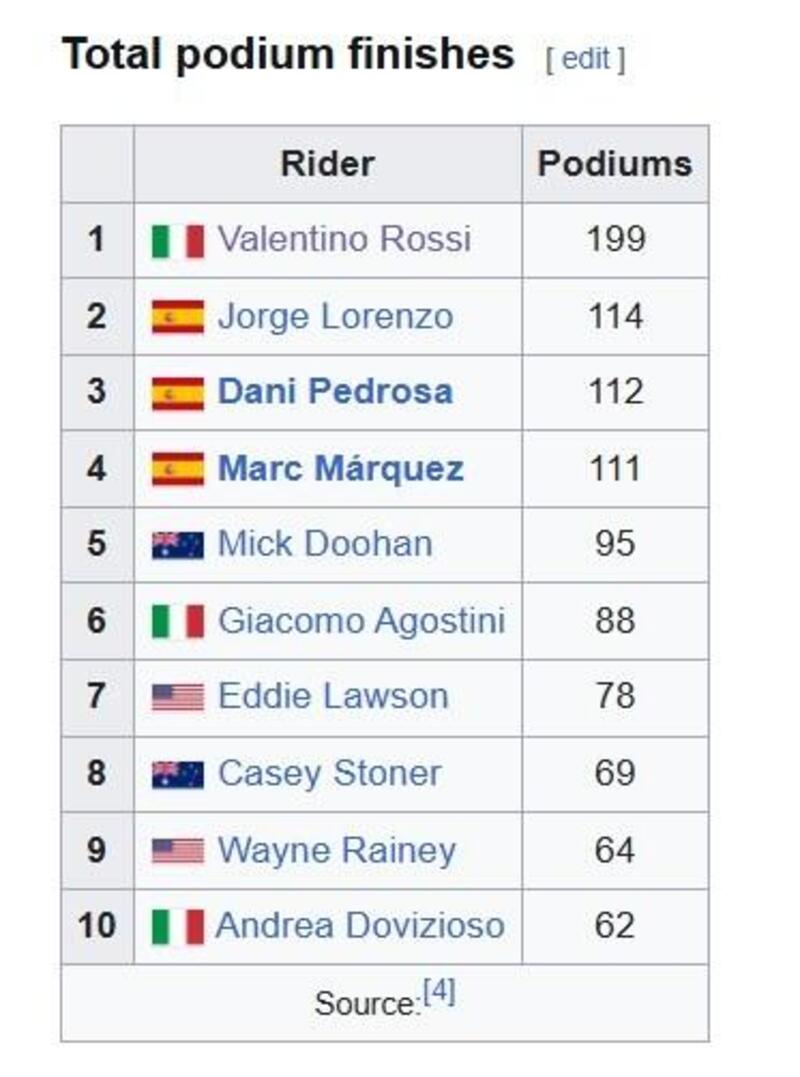Viewport: 800px width, 1077px height.
Task: Click the Australia flag beside Mick Doohan
Action: point(177,545)
